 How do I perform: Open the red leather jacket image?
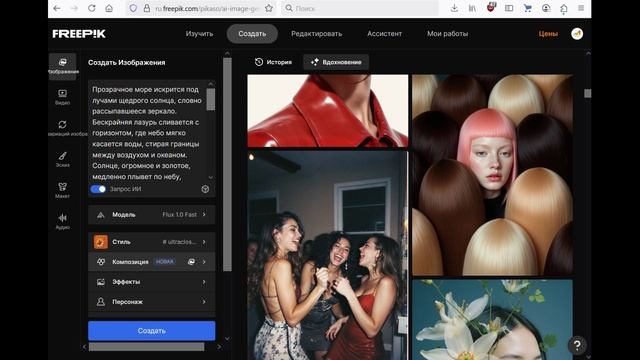(328, 111)
